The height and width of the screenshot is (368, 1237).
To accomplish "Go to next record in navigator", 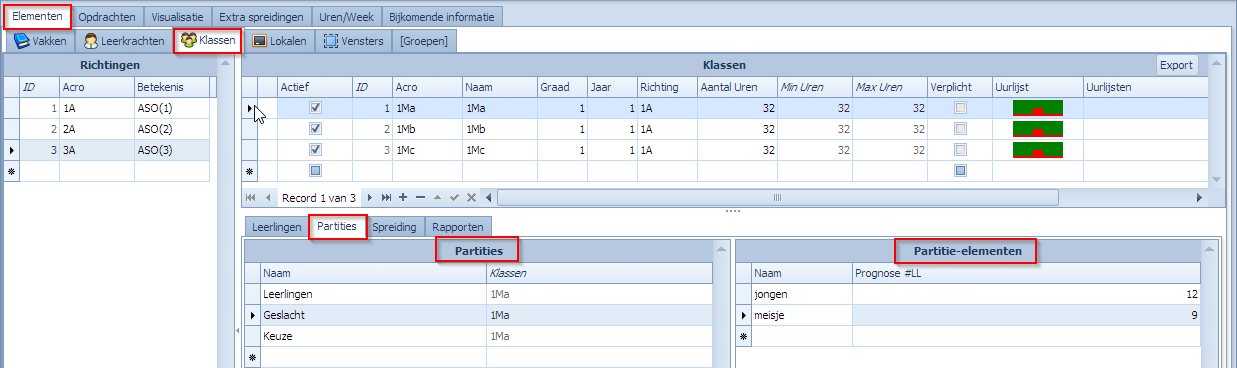I will coord(370,198).
